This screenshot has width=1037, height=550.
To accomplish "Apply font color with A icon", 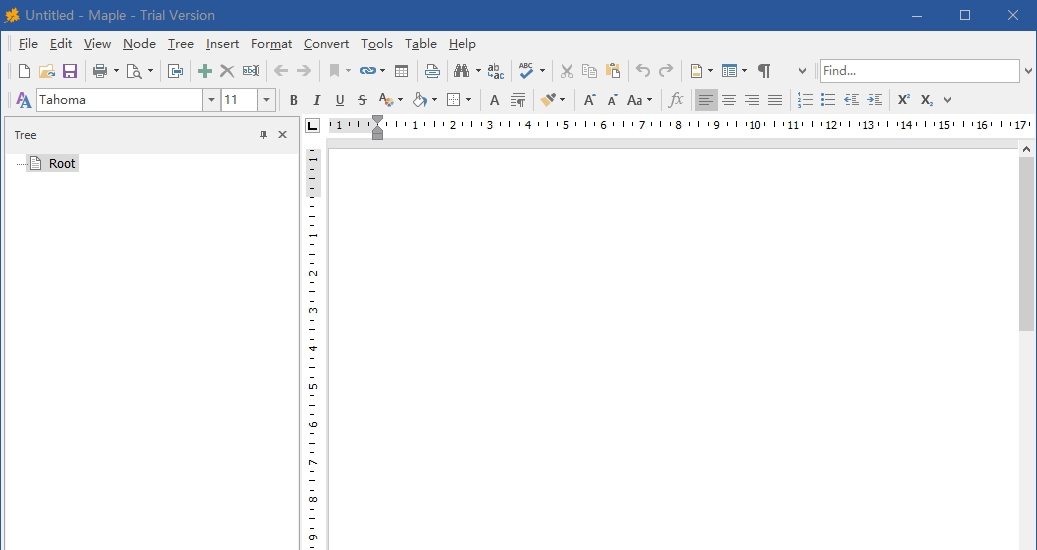I will point(385,100).
